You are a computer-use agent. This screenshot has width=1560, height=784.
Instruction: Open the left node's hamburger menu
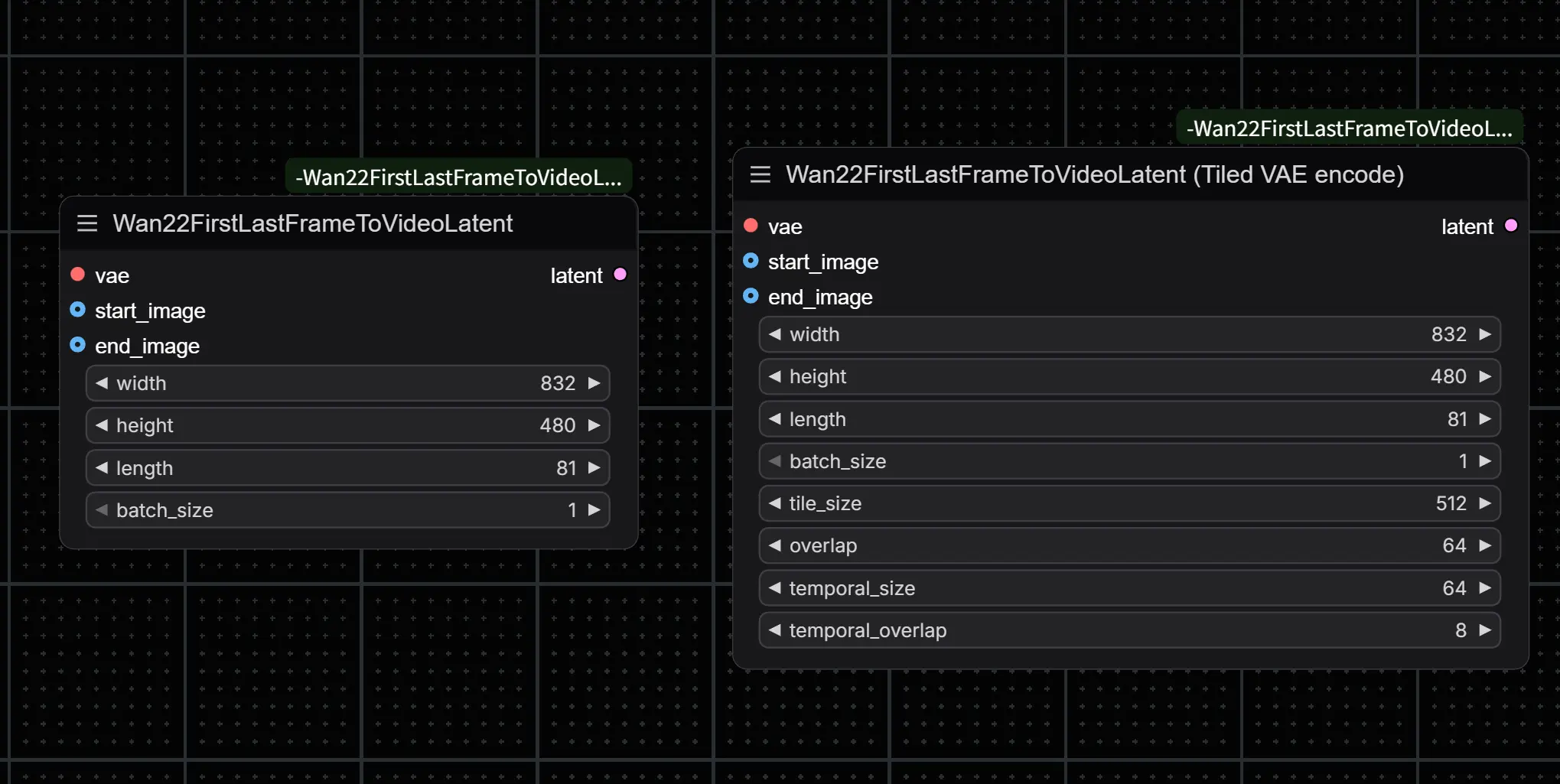[87, 223]
